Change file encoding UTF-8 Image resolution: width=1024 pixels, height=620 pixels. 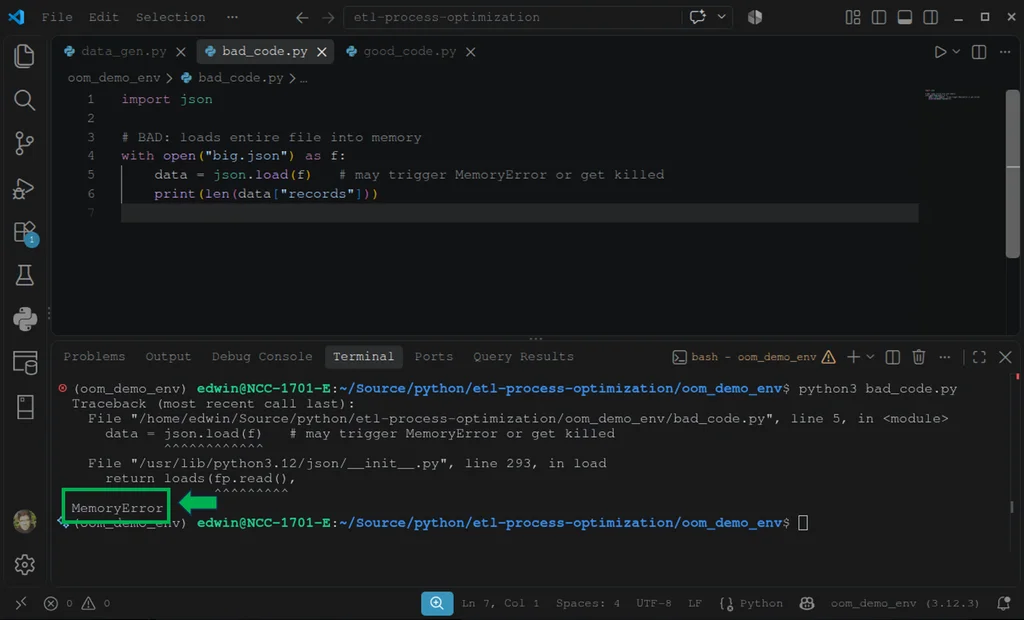(x=654, y=603)
